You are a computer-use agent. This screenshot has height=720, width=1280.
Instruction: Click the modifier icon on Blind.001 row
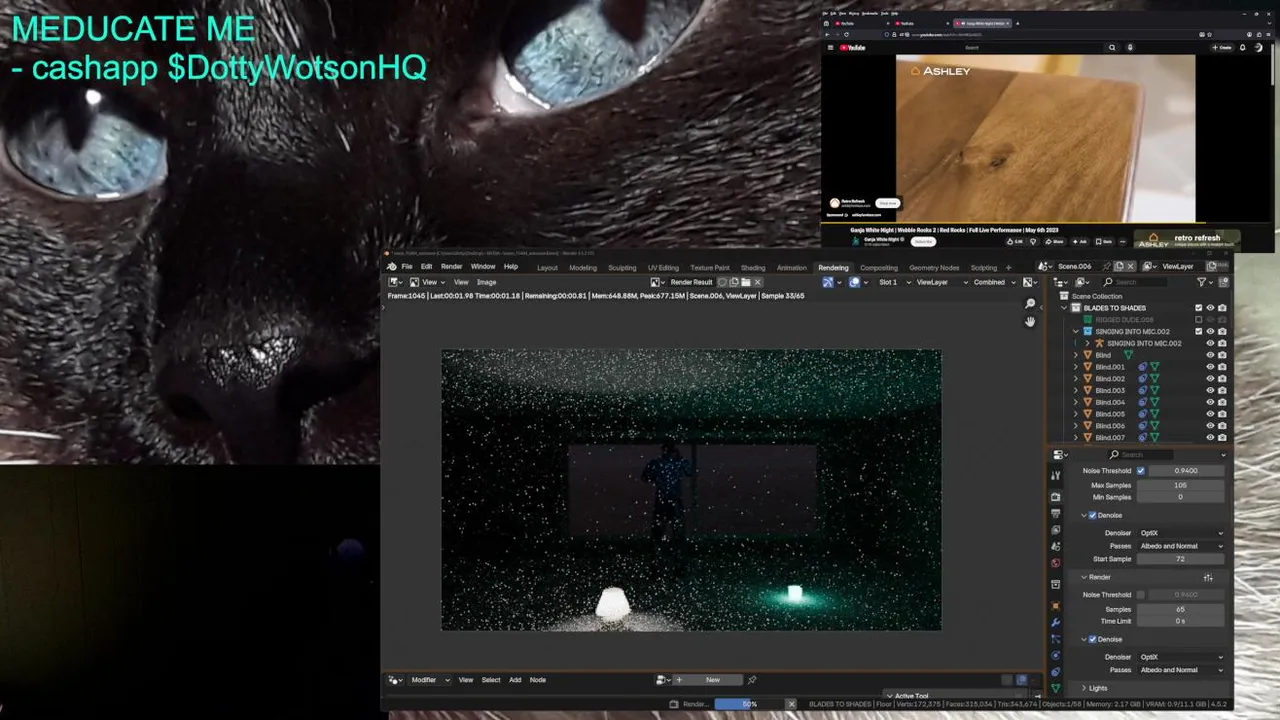click(x=1143, y=367)
